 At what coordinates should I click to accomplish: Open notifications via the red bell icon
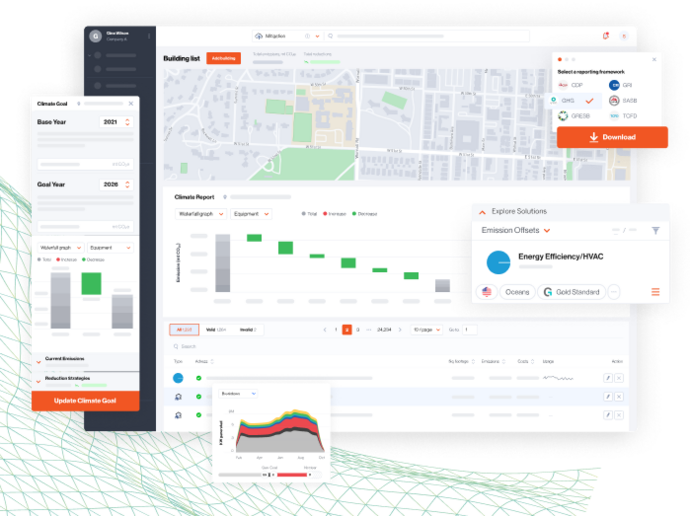click(606, 36)
